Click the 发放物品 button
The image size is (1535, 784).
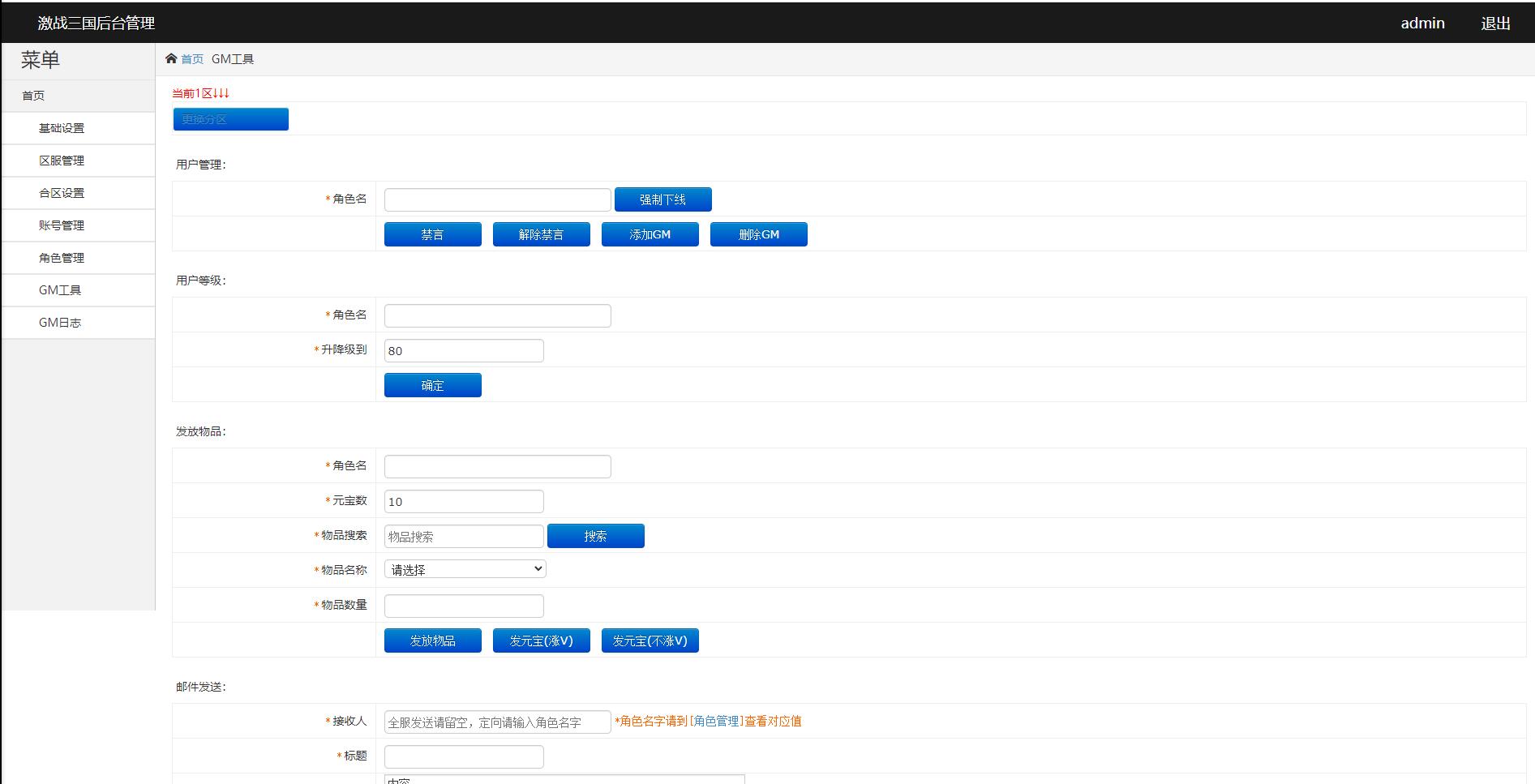[x=432, y=640]
